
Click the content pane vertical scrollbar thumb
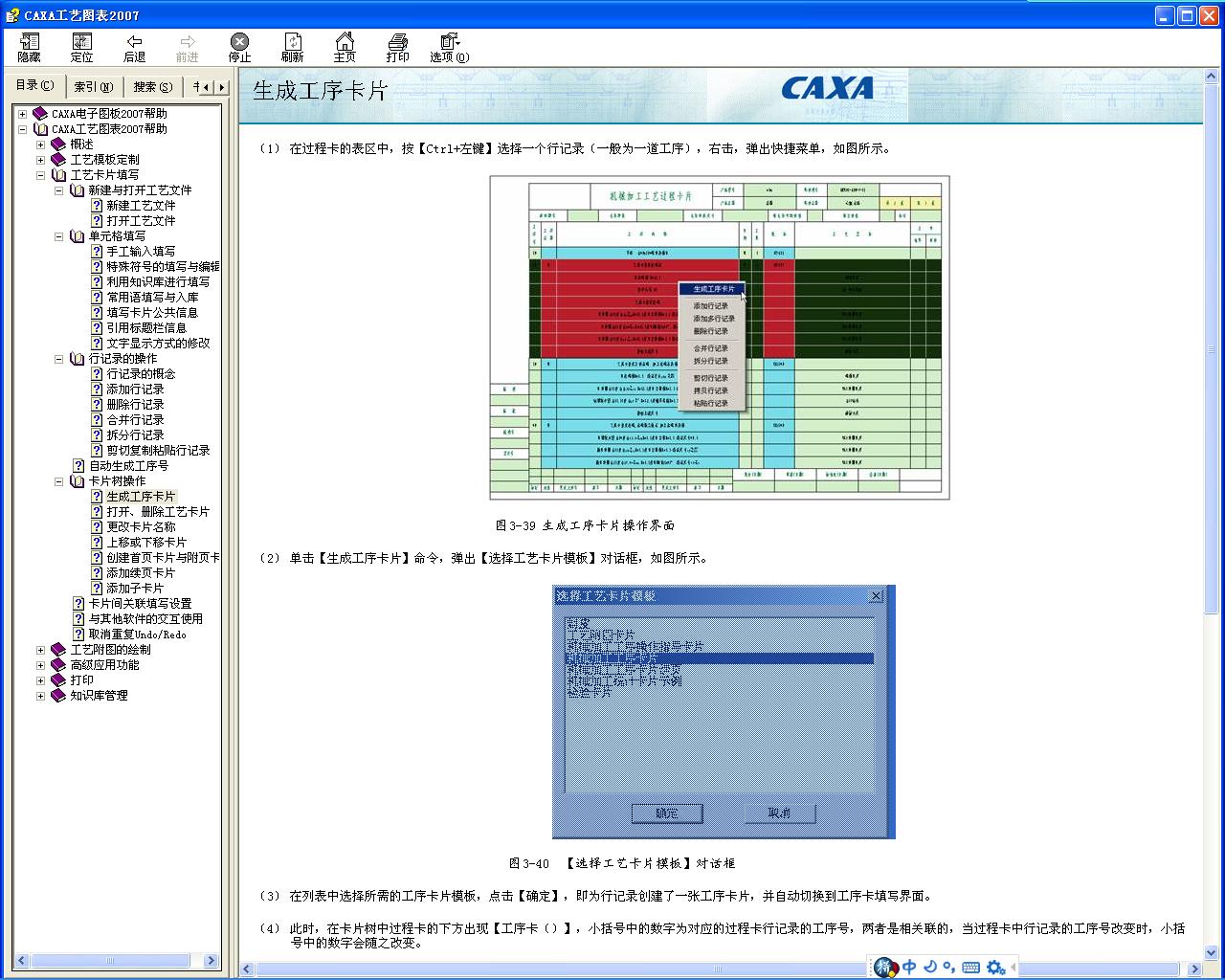pyautogui.click(x=1212, y=348)
